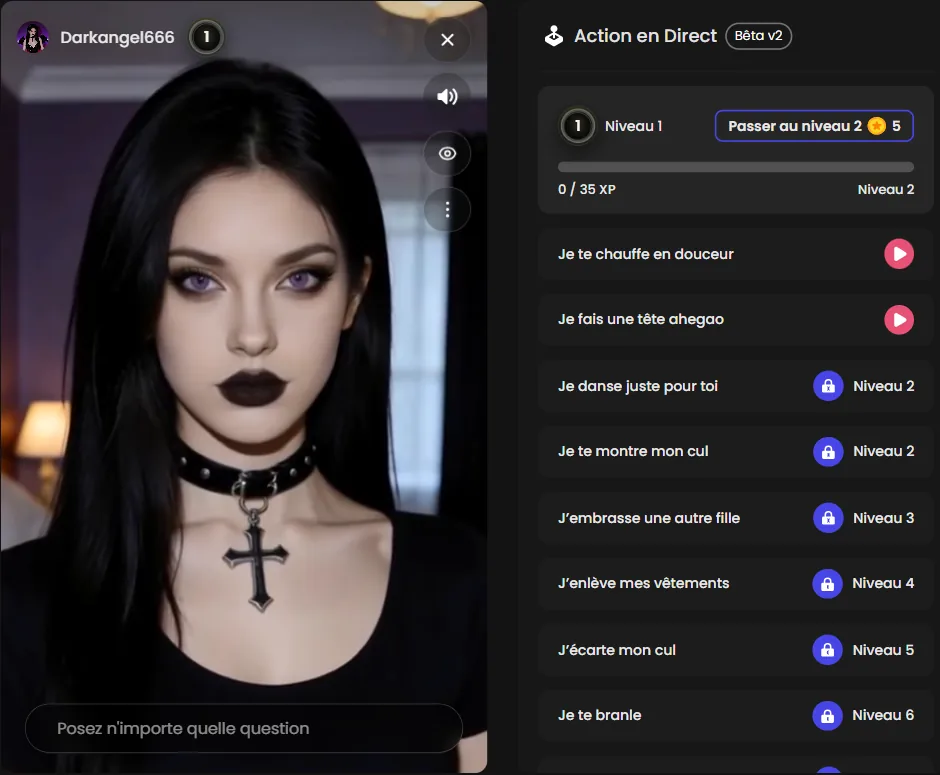
Task: Click the lock icon beside Niveau 6
Action: click(x=827, y=715)
